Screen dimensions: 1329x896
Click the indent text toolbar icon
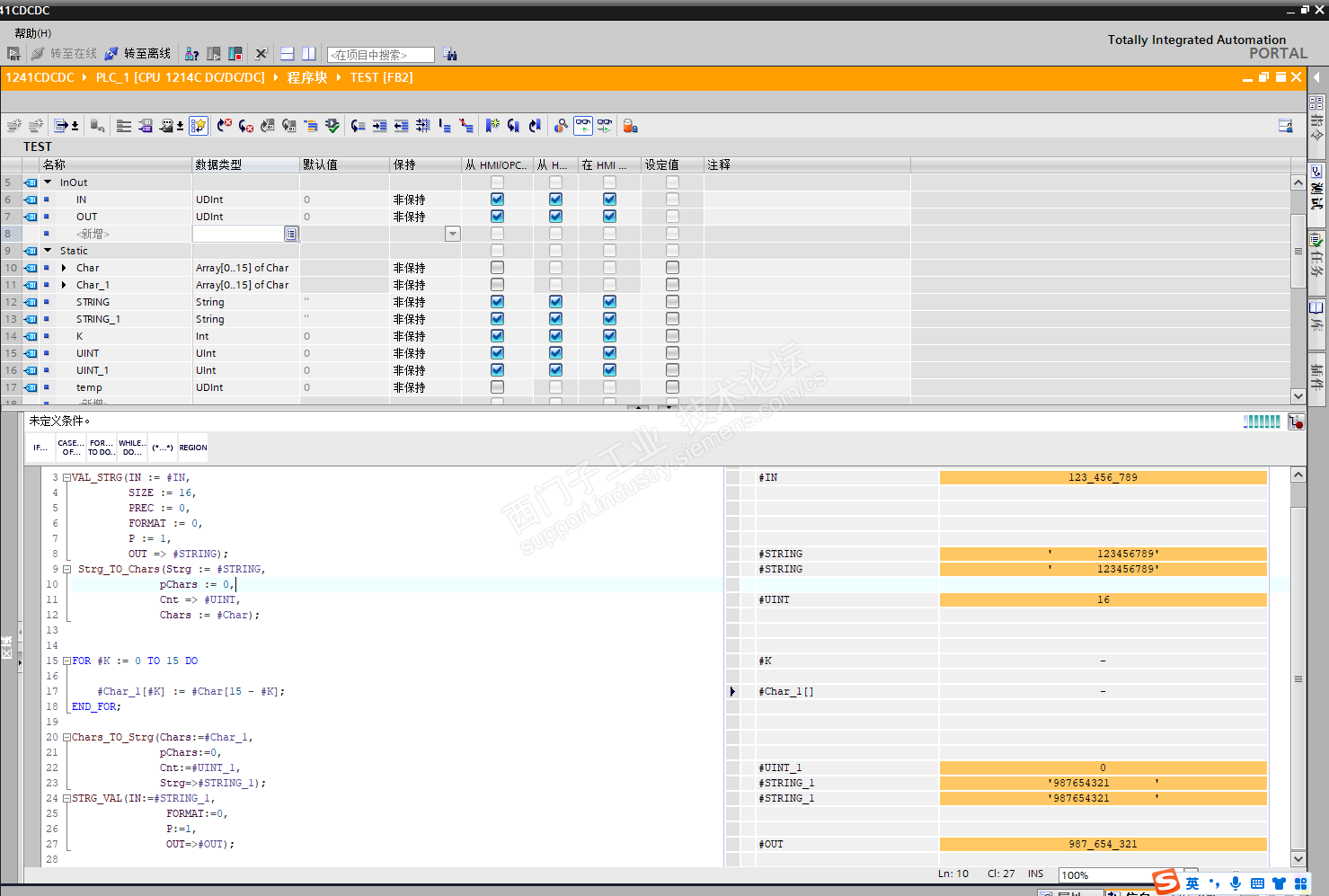379,126
